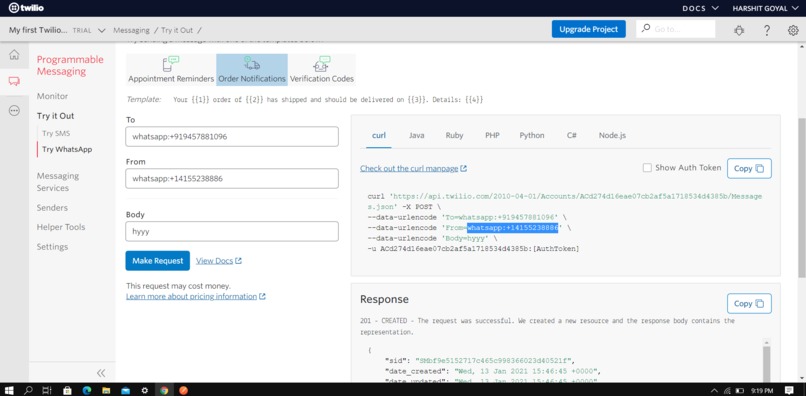806x396 pixels.
Task: Open Check out the curl manpage link
Action: [x=413, y=168]
